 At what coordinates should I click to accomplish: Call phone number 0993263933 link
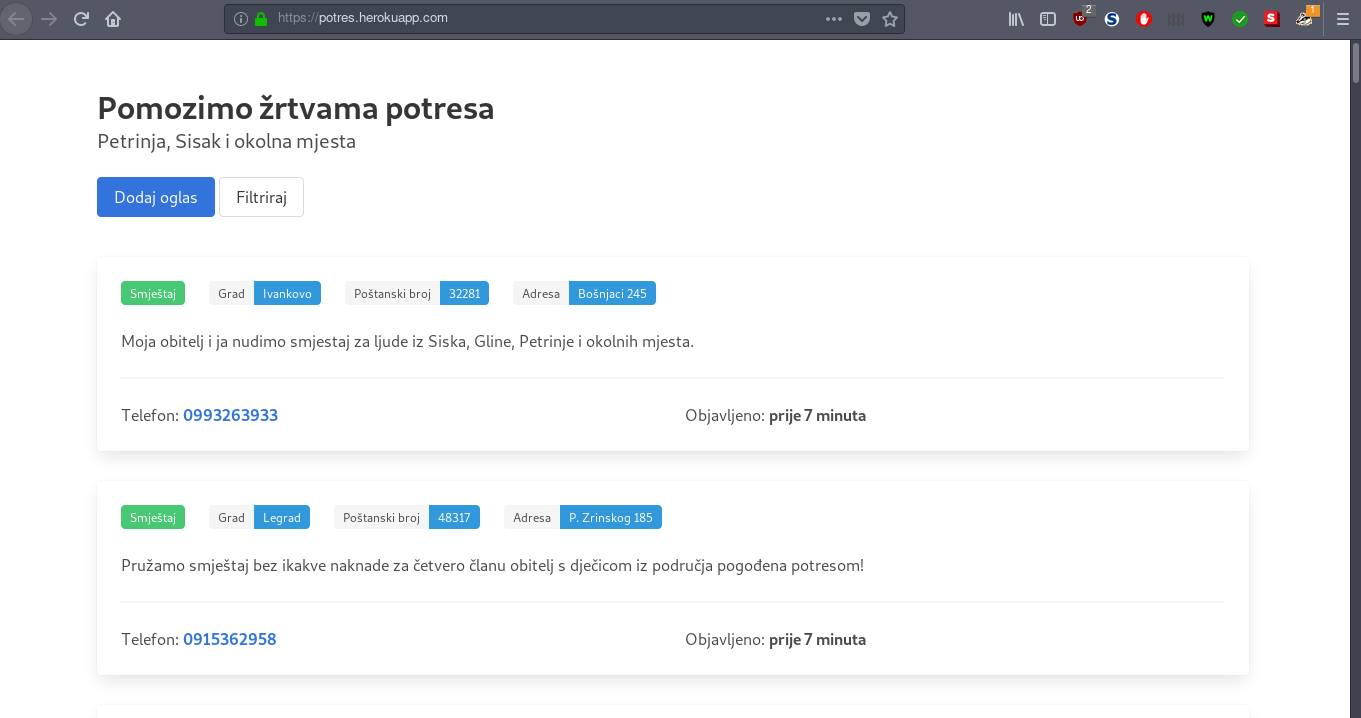(230, 415)
